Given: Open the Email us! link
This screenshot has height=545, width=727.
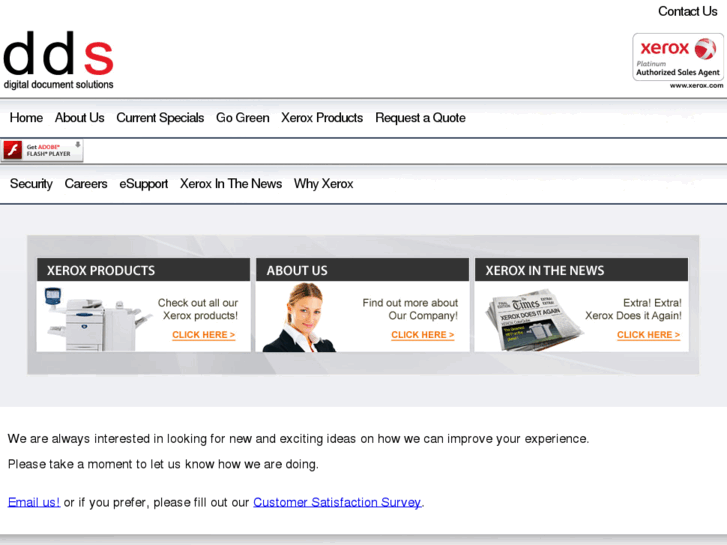Looking at the screenshot, I should click(34, 502).
